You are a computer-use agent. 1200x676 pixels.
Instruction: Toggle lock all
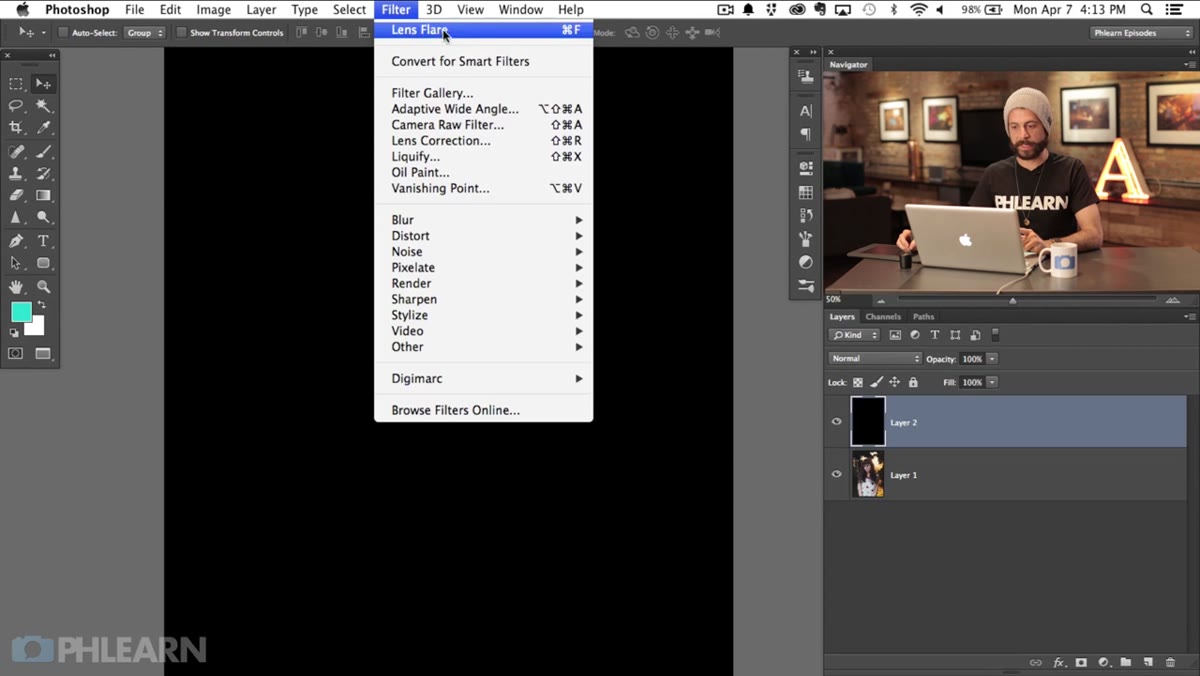pos(913,382)
